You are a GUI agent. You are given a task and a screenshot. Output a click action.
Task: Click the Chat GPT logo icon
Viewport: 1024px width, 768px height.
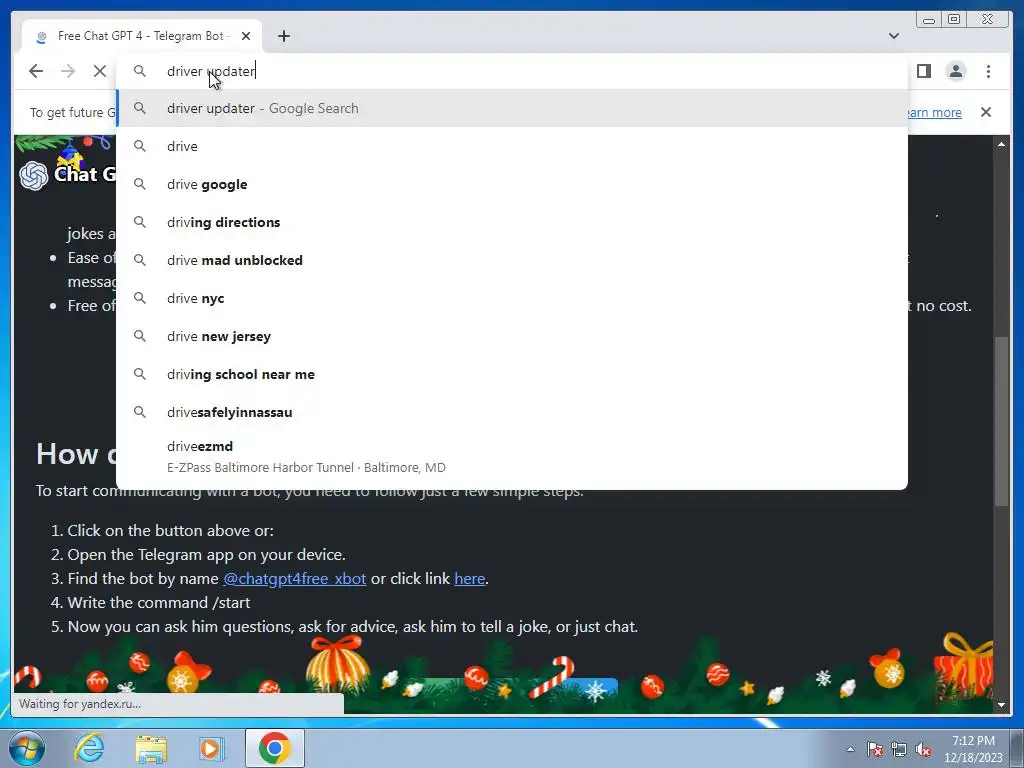click(34, 175)
